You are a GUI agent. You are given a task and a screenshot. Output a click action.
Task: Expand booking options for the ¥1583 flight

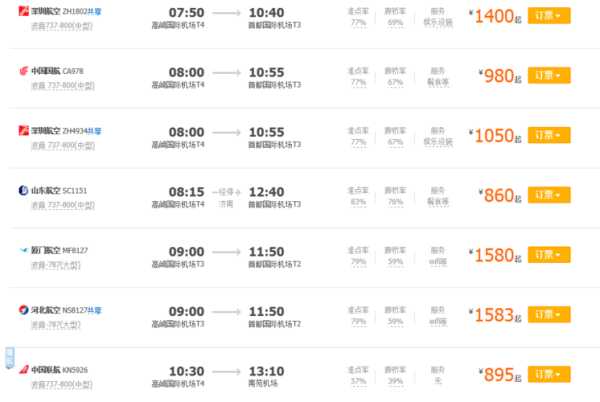point(549,314)
